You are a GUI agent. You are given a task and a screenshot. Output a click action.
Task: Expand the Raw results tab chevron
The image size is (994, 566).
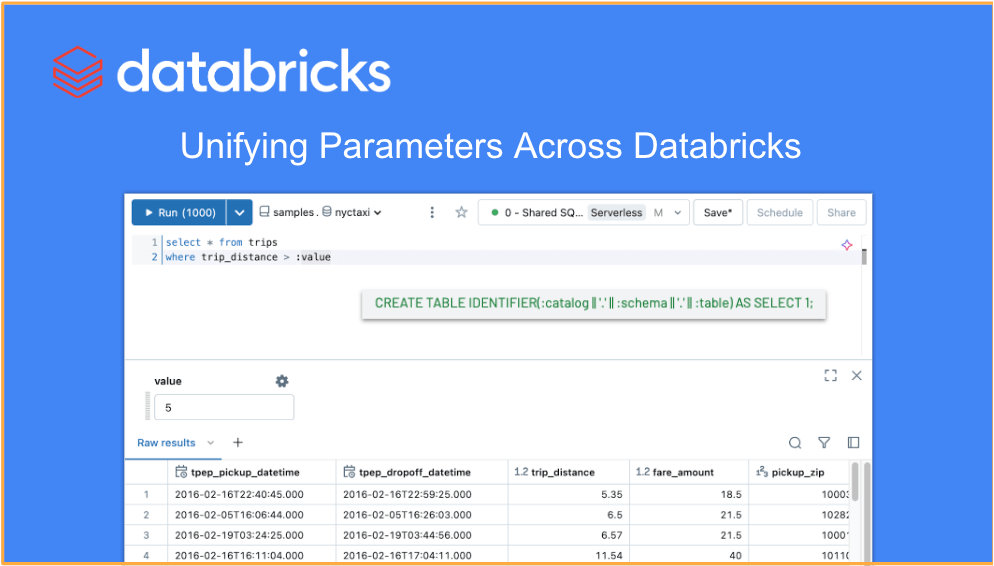coord(210,442)
